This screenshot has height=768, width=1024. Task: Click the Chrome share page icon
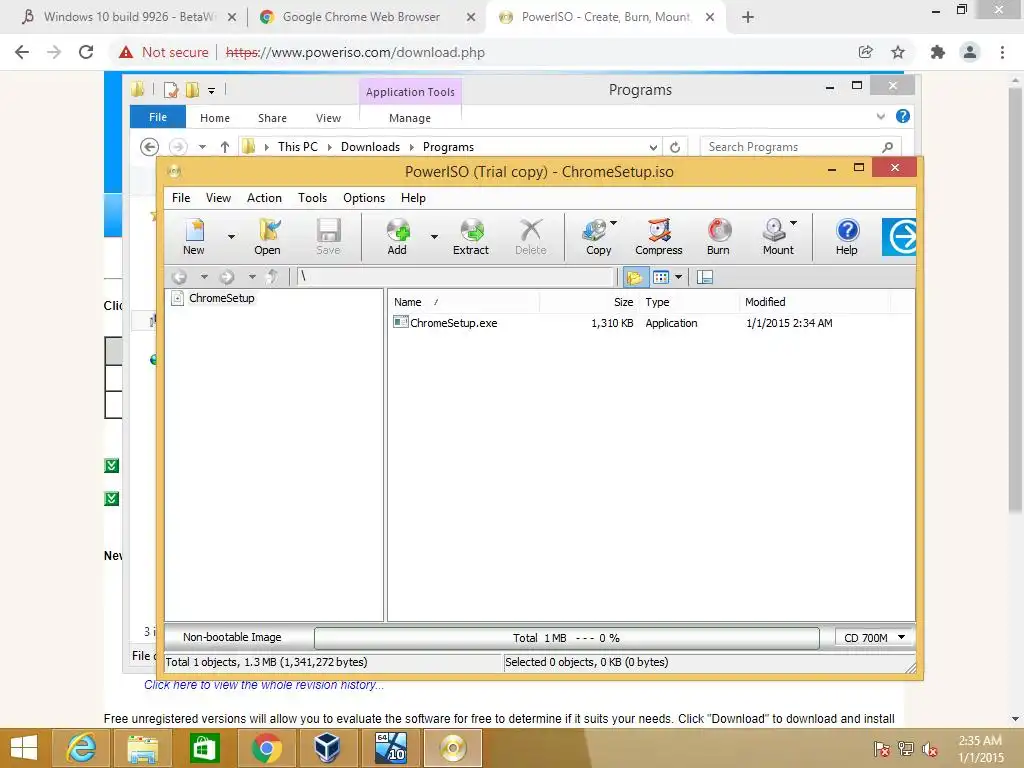tap(866, 52)
